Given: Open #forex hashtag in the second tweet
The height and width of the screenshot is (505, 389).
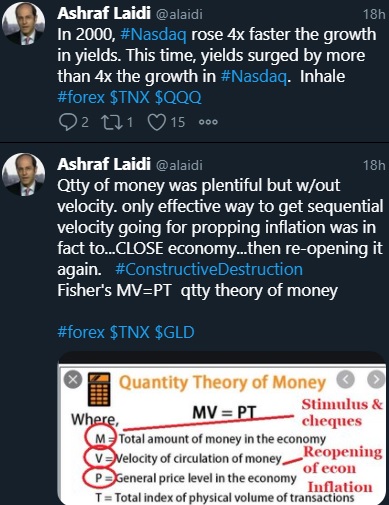Looking at the screenshot, I should 81,332.
